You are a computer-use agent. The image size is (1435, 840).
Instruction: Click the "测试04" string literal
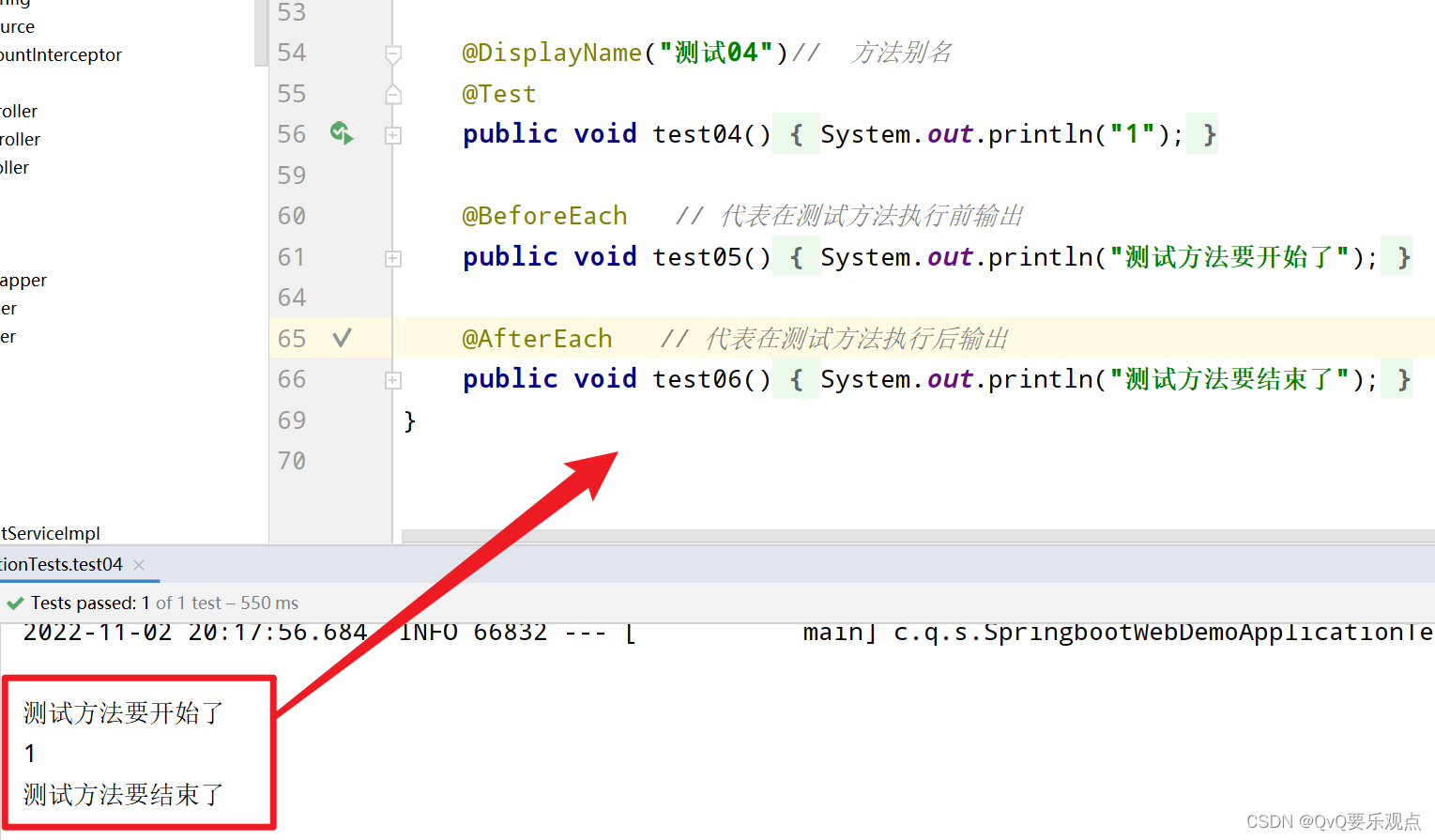pyautogui.click(x=716, y=53)
